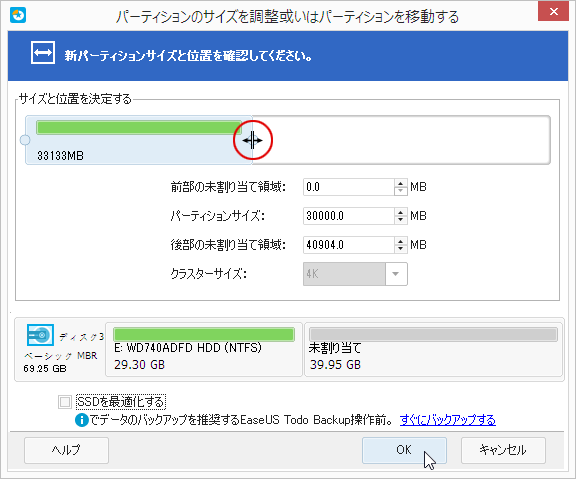This screenshot has height=479, width=576.
Task: Click the 前部の未割り当て領域 label
Action: [x=228, y=187]
